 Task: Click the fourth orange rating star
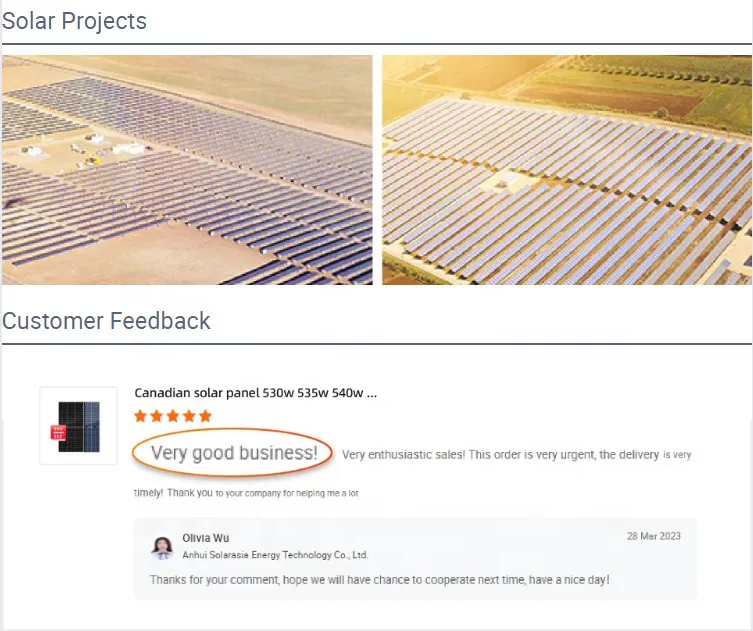(x=189, y=416)
